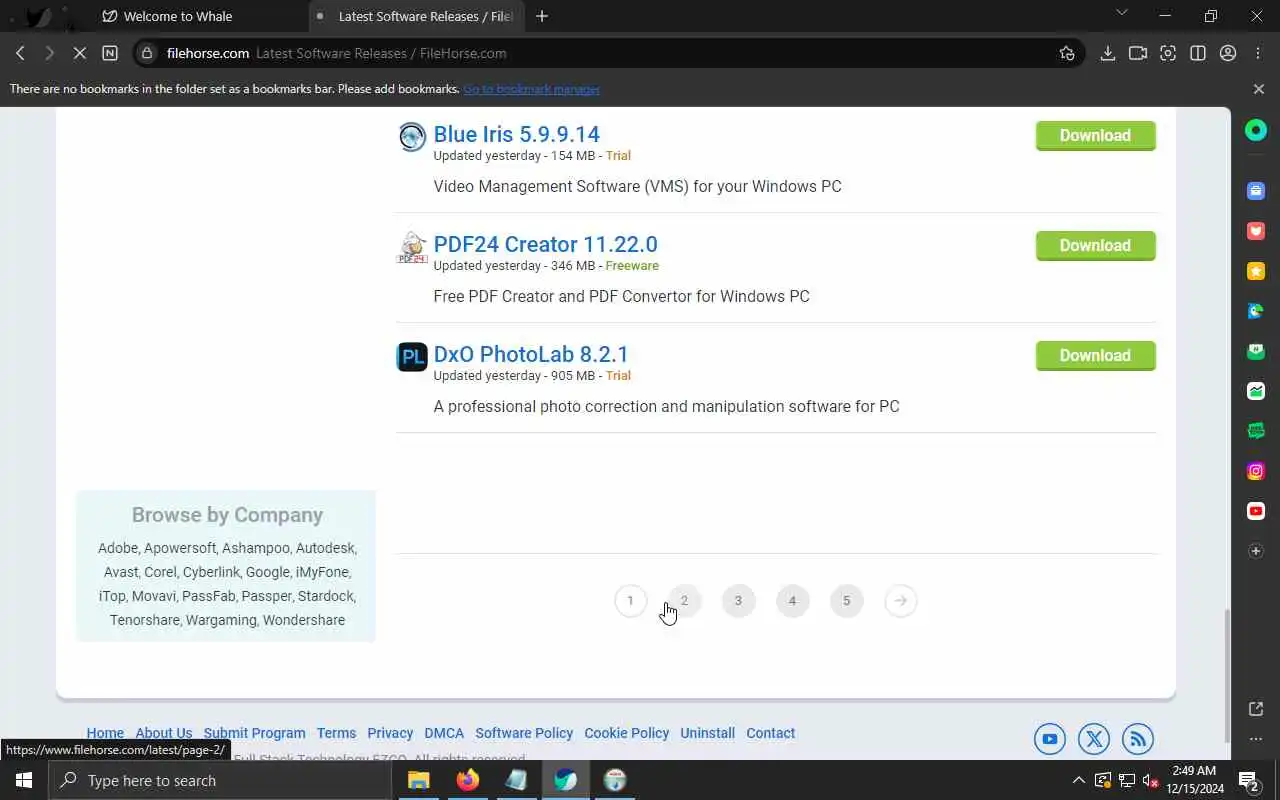The height and width of the screenshot is (800, 1280).
Task: Click the next page arrow in pagination
Action: tap(900, 601)
